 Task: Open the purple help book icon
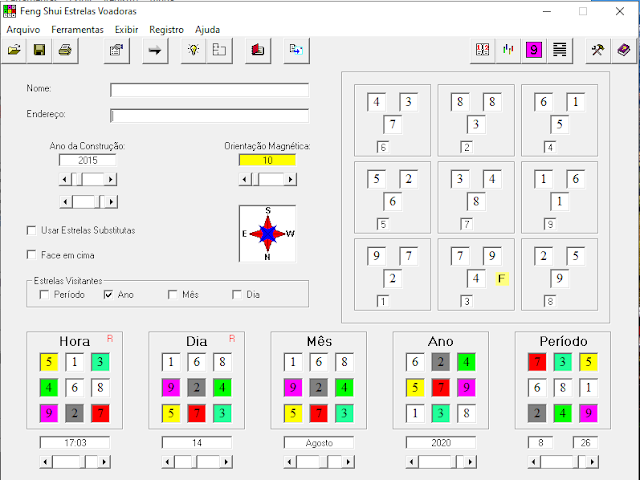pos(624,50)
